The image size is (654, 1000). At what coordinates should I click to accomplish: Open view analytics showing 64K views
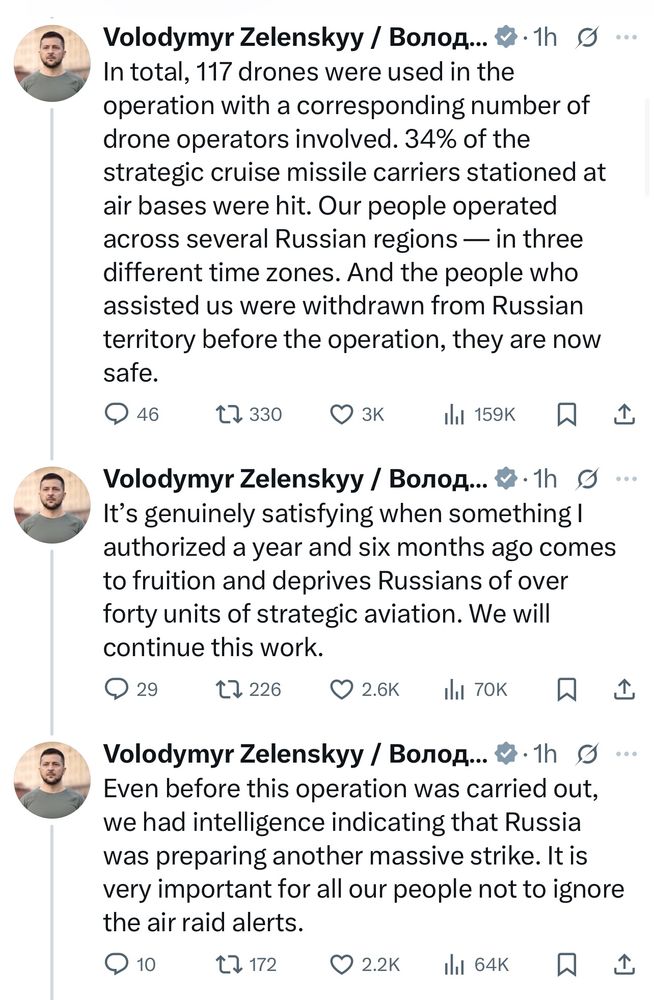tap(455, 964)
